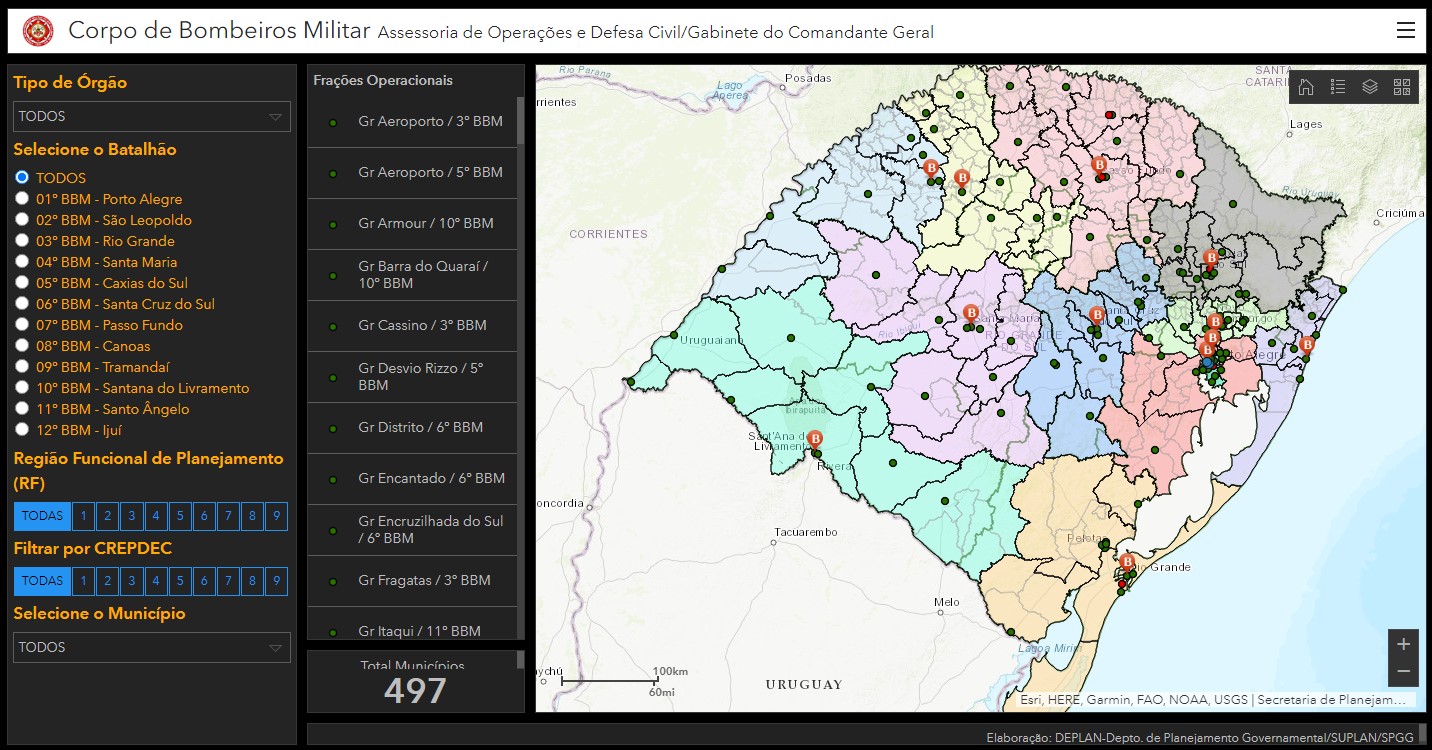The width and height of the screenshot is (1432, 750).
Task: Open the map layers icon
Action: pos(1370,87)
